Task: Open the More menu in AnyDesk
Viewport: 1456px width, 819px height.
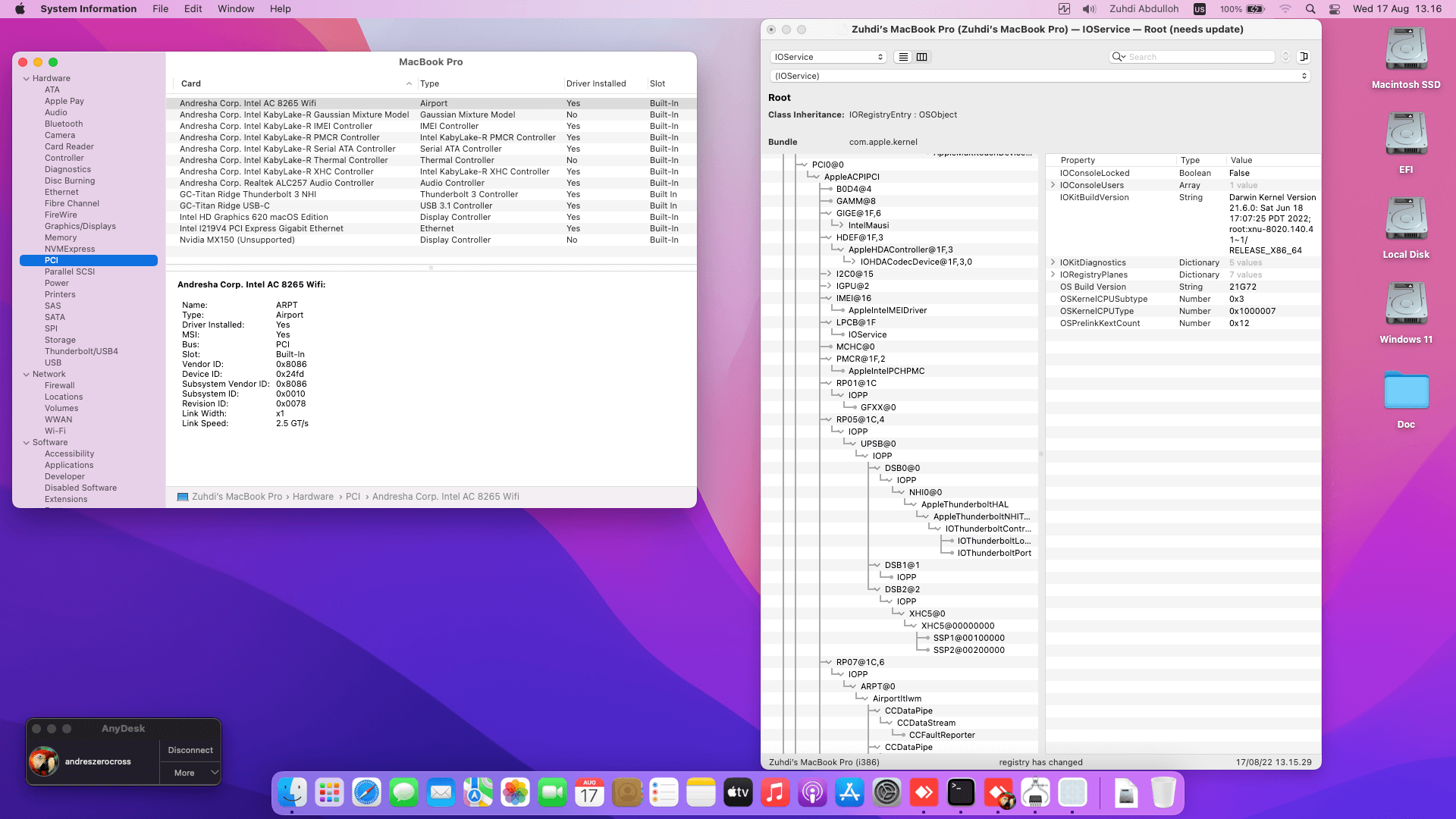Action: (190, 773)
